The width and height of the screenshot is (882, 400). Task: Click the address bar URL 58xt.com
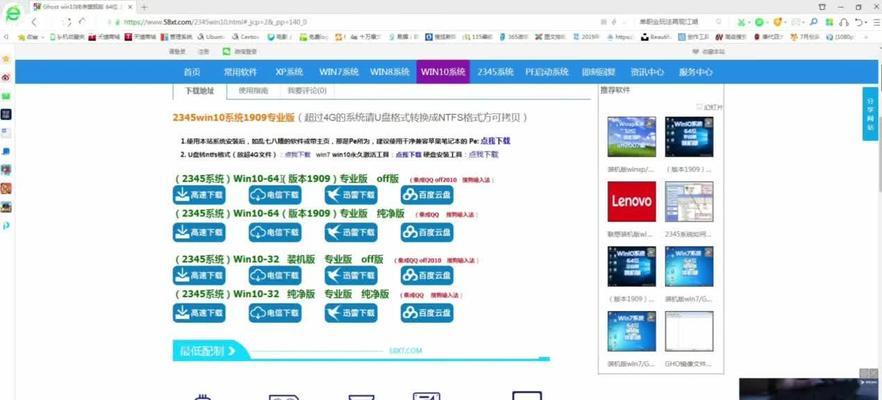pos(214,22)
